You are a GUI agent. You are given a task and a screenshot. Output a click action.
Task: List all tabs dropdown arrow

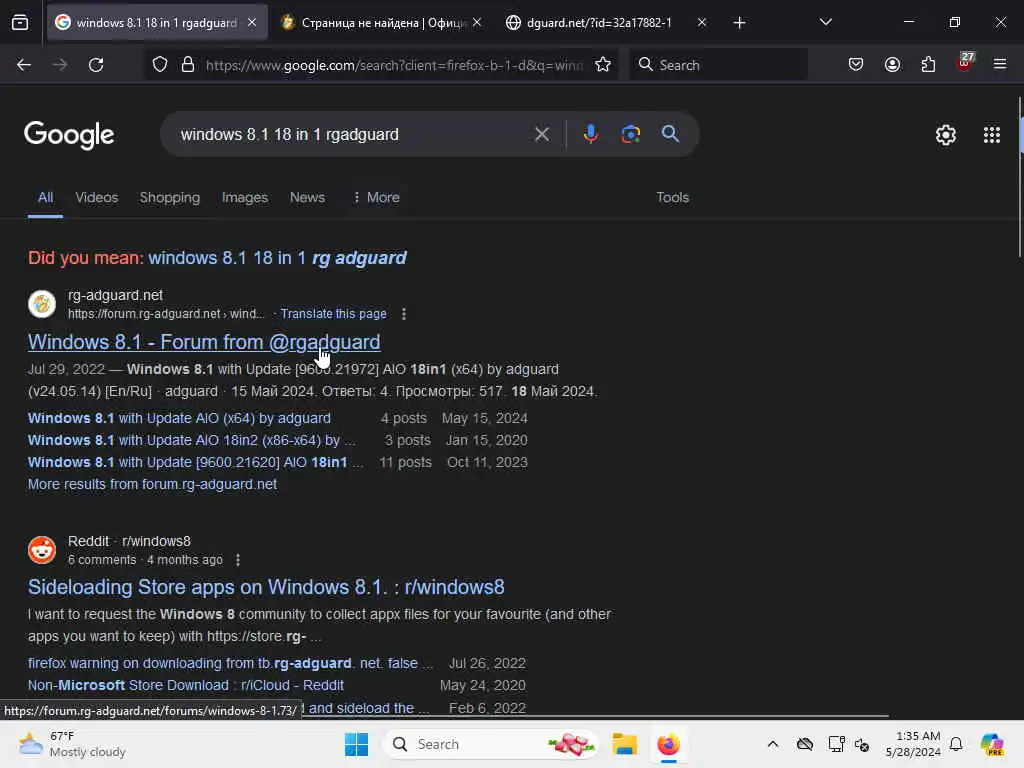tap(825, 23)
